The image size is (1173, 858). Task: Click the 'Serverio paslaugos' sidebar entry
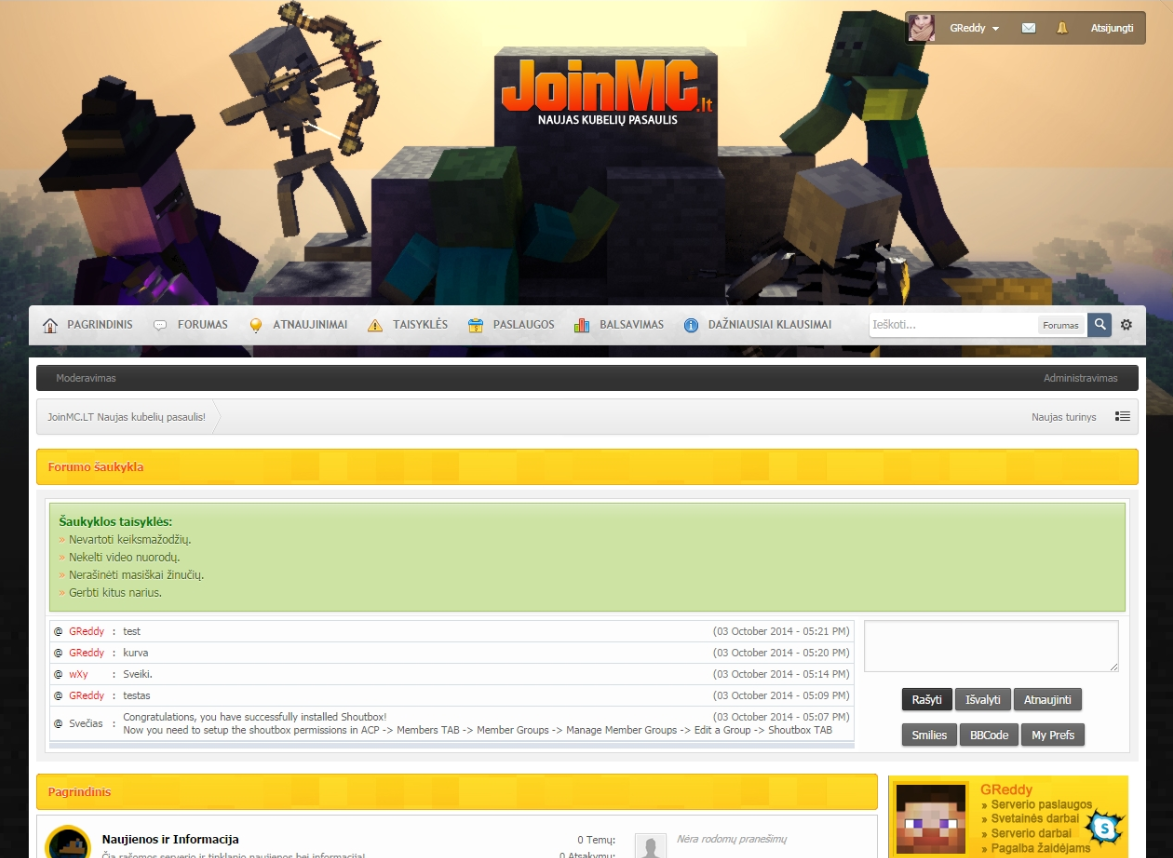pyautogui.click(x=1041, y=804)
